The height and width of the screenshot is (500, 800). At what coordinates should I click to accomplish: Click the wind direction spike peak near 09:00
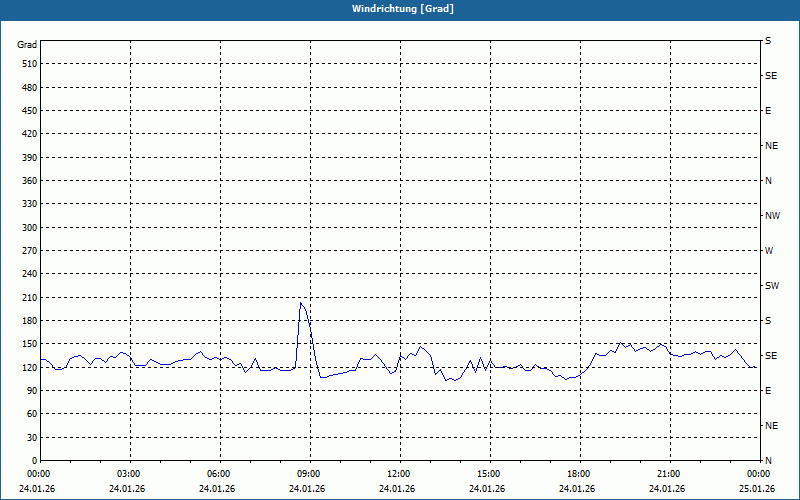pos(301,303)
